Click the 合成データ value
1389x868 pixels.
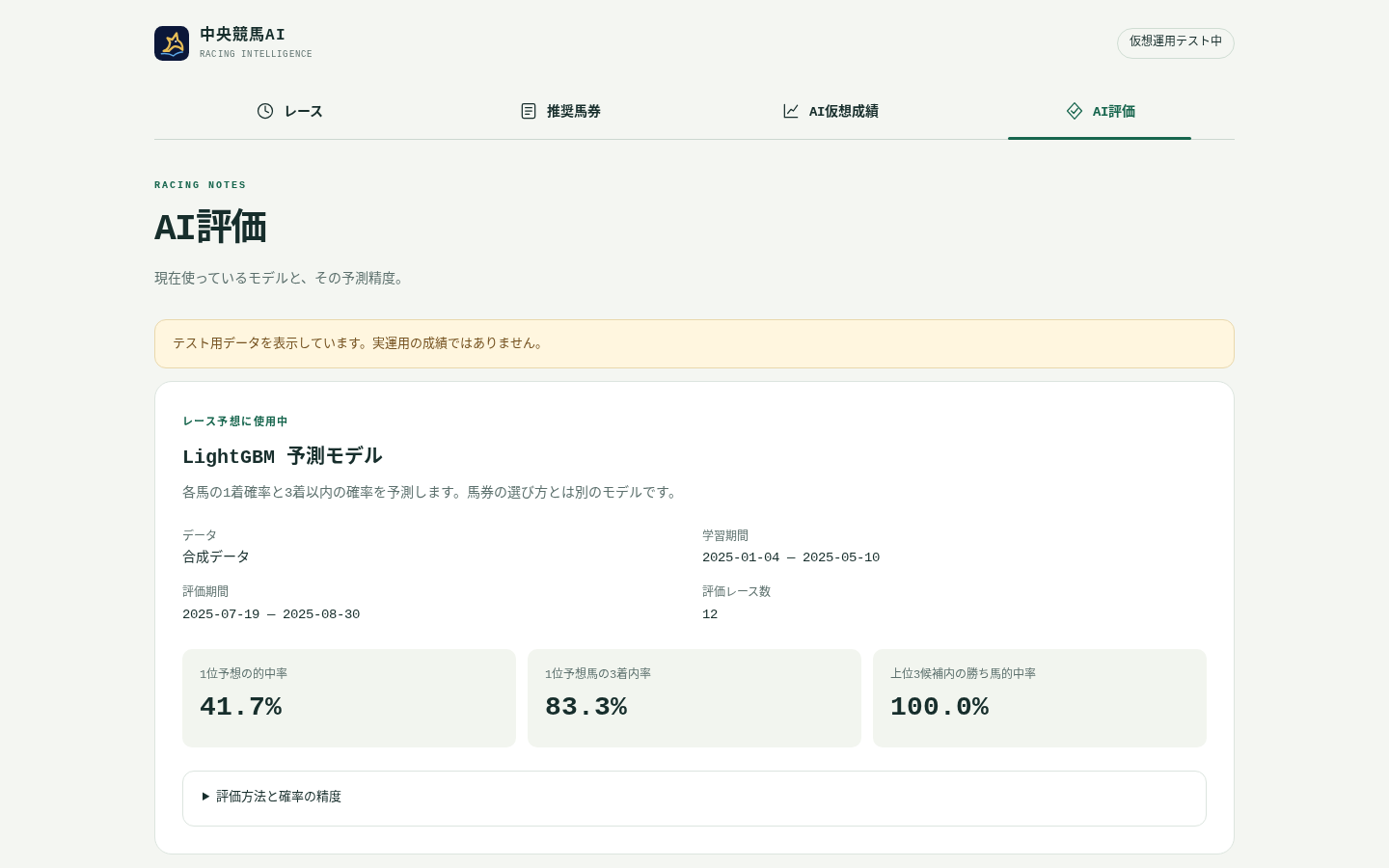tap(216, 557)
